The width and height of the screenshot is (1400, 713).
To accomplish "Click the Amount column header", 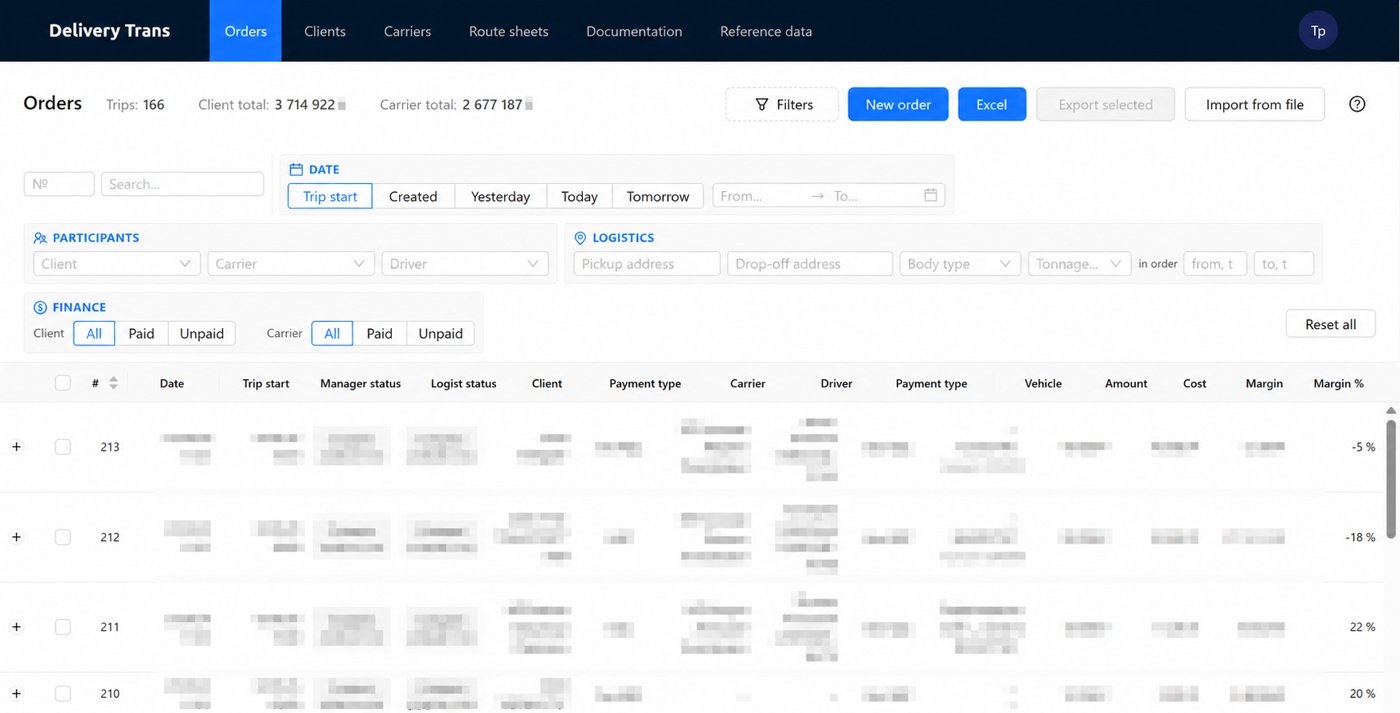I will (1126, 383).
